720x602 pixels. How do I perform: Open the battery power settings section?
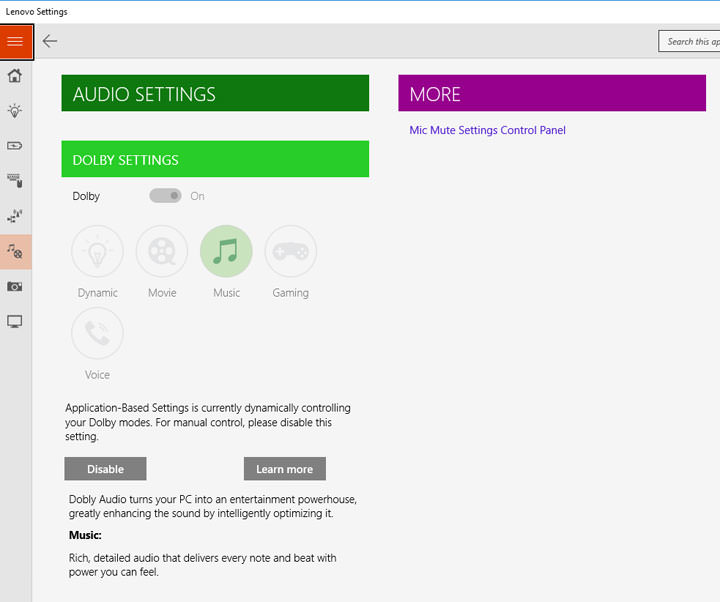pos(15,146)
